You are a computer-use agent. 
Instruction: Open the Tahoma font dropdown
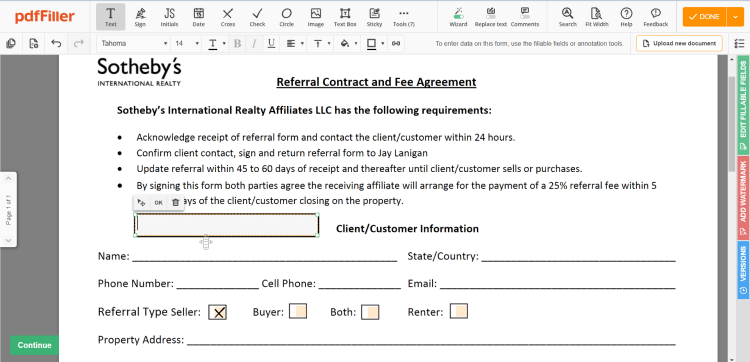(134, 44)
